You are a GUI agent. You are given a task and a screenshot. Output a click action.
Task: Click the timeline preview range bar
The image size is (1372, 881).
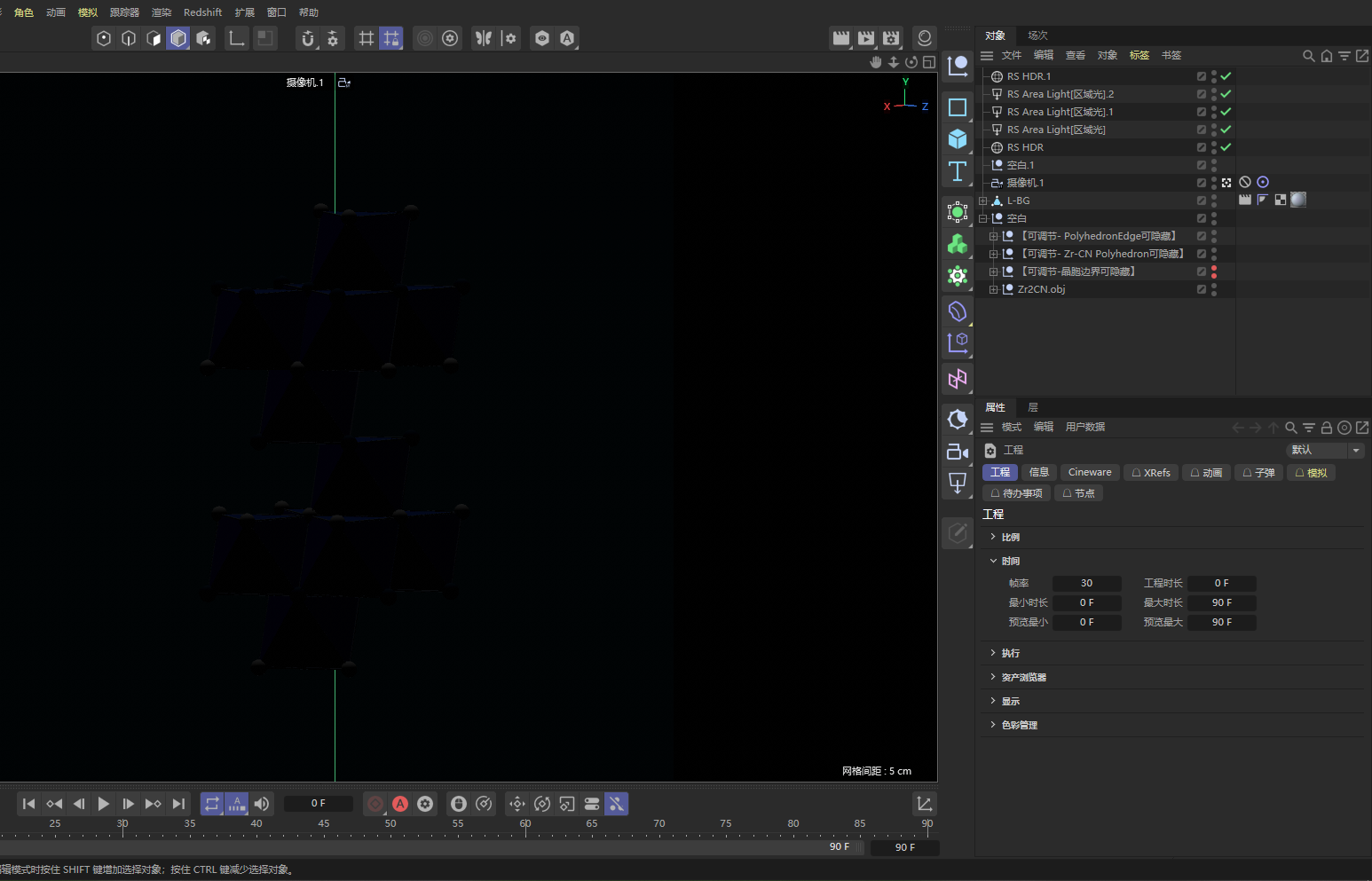432,847
